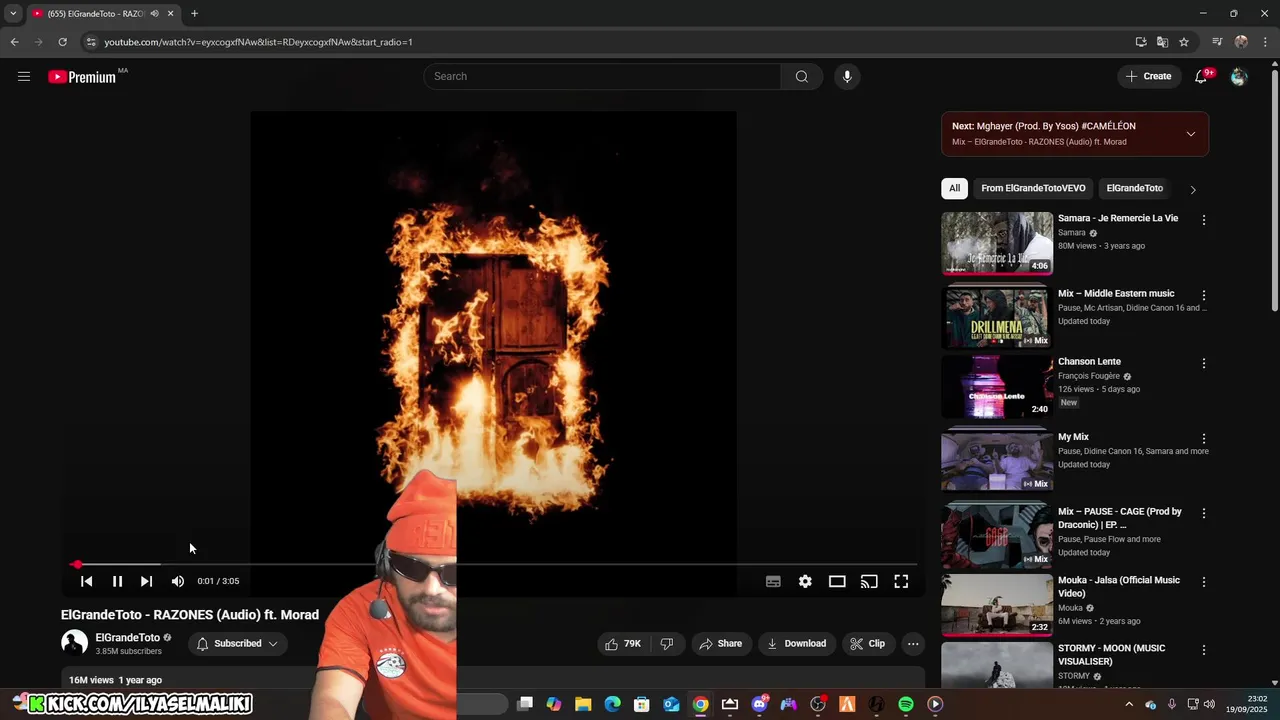Open File Explorer from taskbar

583,704
